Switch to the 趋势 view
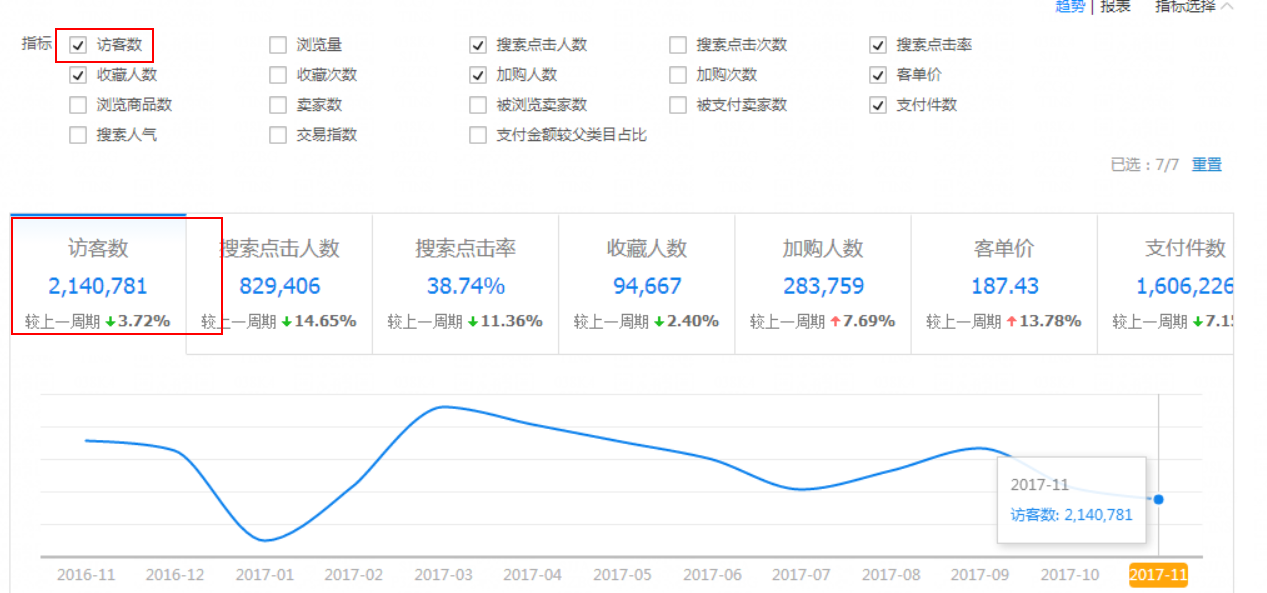 pos(1070,6)
